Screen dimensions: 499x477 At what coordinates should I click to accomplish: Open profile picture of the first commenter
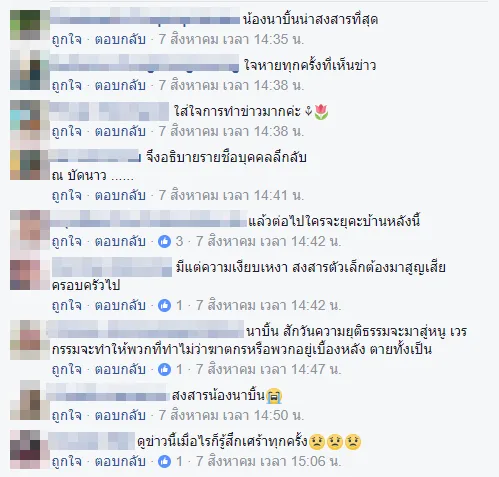tap(25, 25)
